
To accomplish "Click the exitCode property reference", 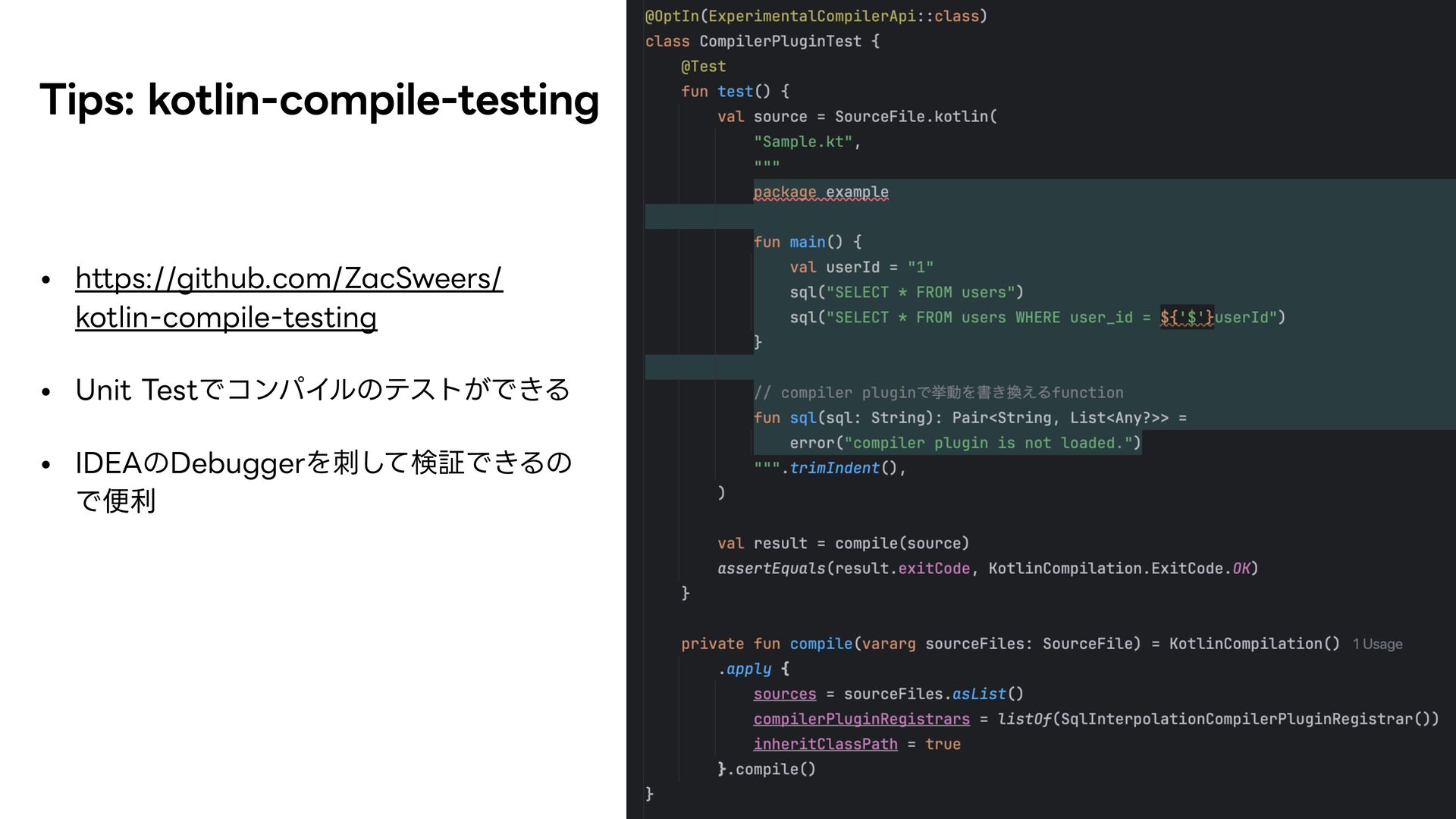I will 934,569.
